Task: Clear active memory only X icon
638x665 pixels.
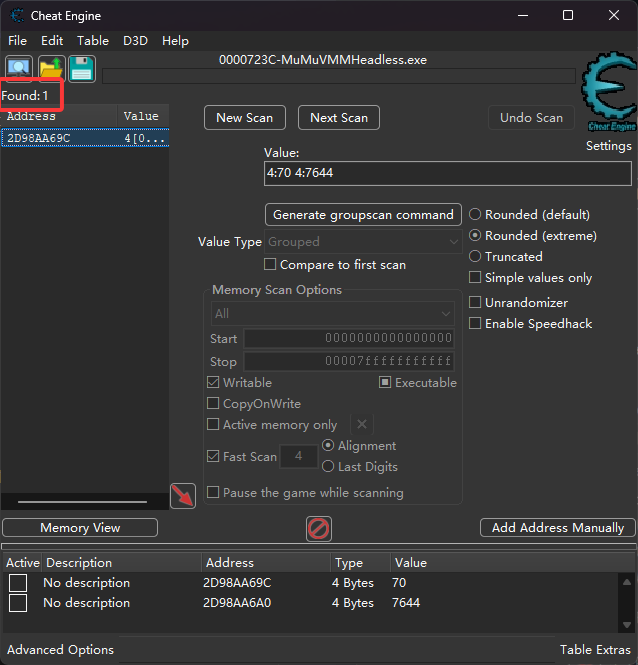Action: pos(362,424)
